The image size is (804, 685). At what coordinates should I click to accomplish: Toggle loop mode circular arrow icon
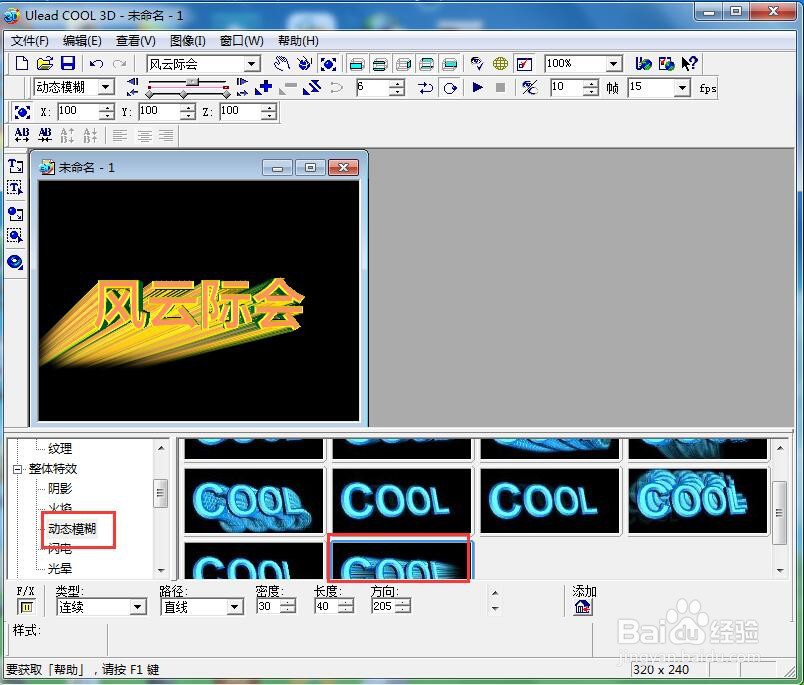point(450,88)
